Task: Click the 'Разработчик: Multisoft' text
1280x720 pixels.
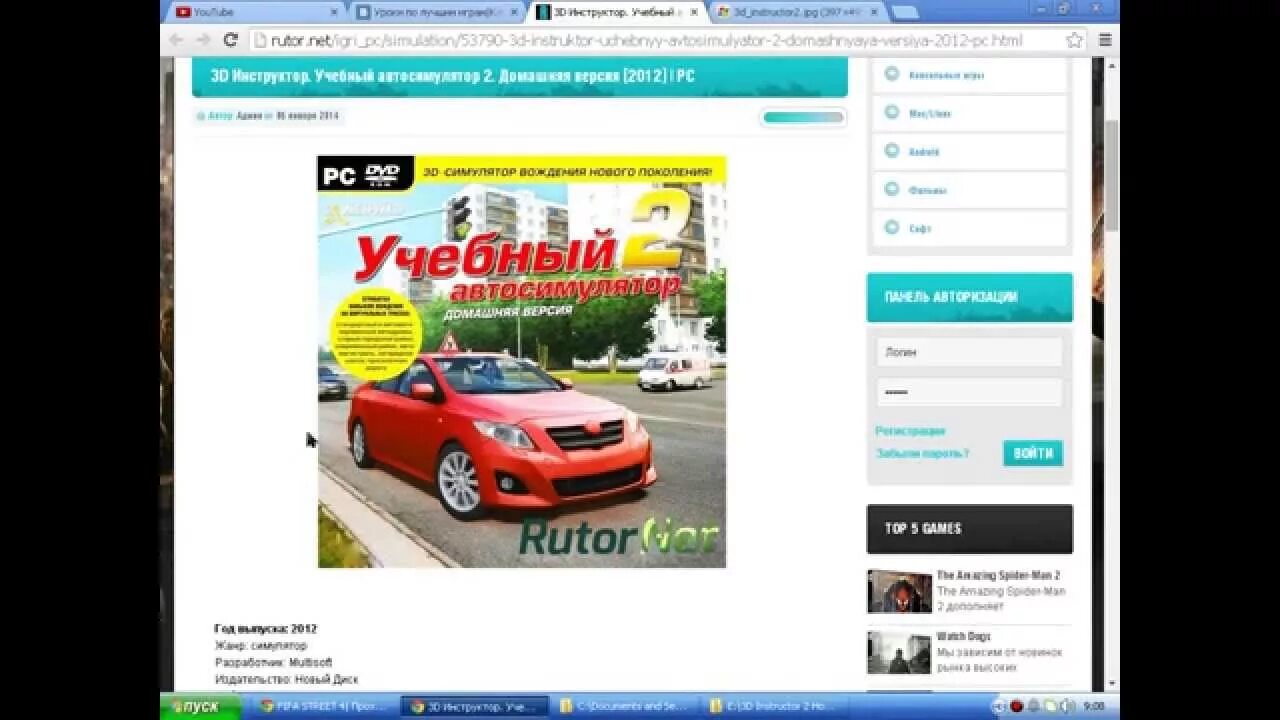Action: pos(273,662)
